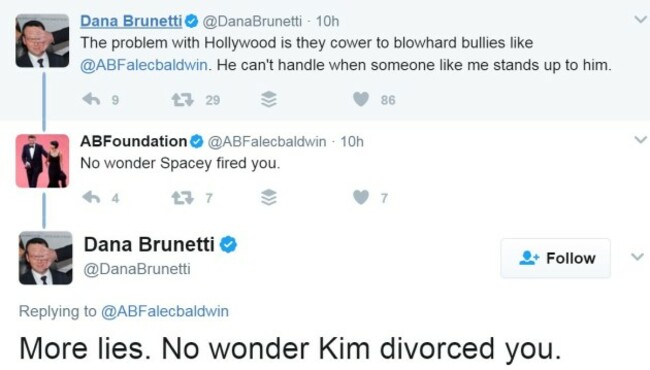The height and width of the screenshot is (370, 650).
Task: Like ABFoundation's tweet with 7 likes
Action: (x=361, y=197)
